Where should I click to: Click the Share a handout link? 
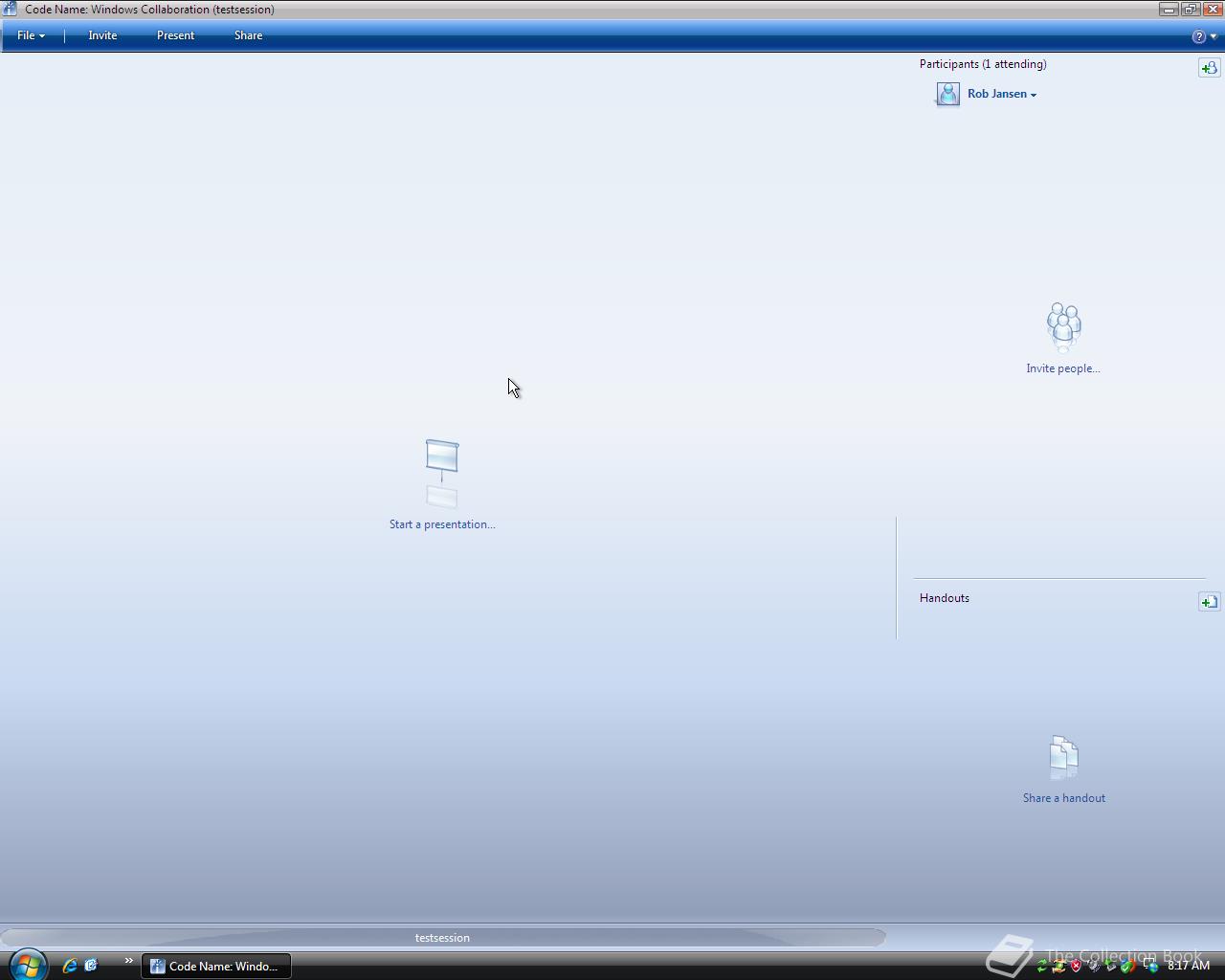tap(1064, 798)
